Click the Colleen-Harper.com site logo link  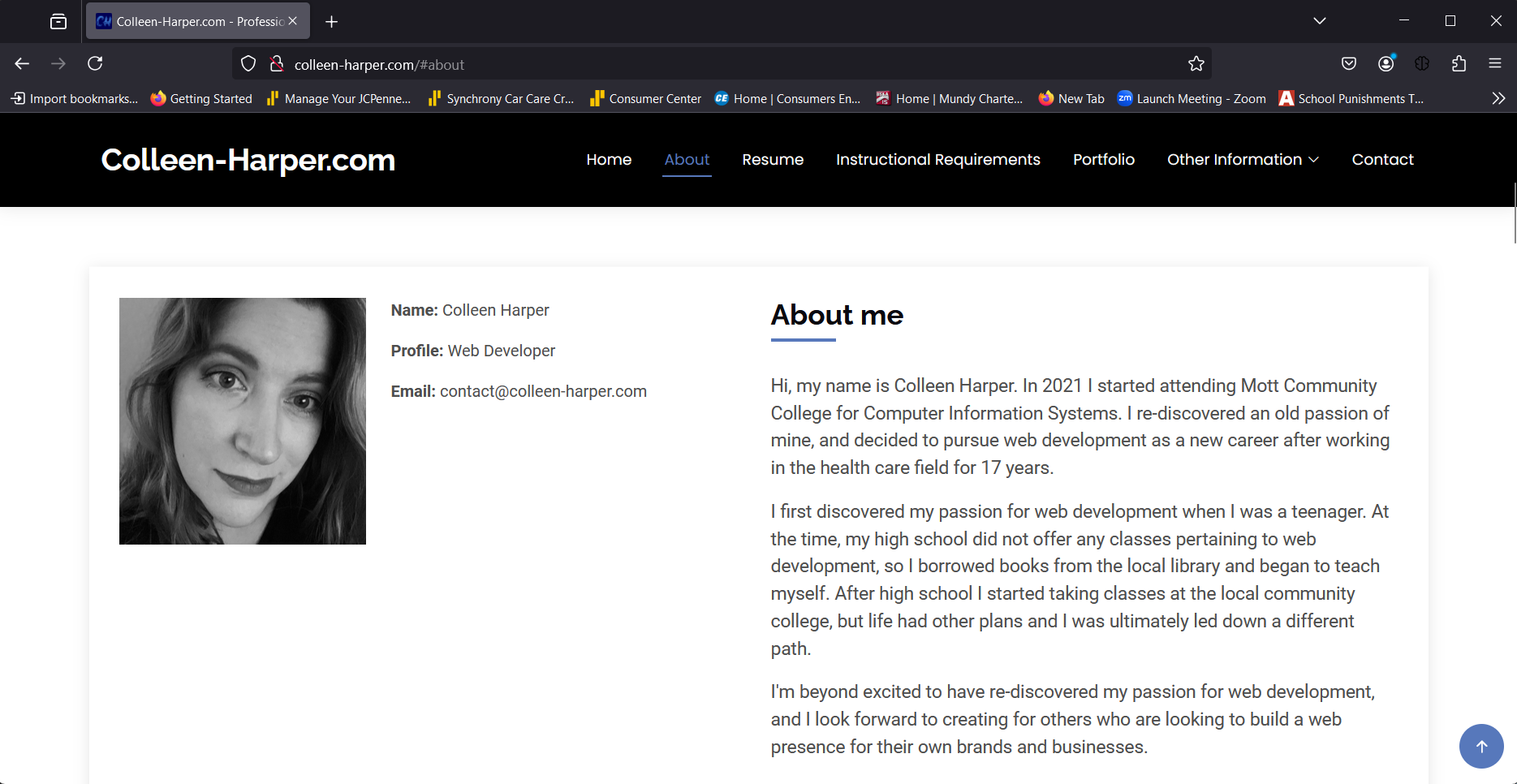(x=248, y=160)
